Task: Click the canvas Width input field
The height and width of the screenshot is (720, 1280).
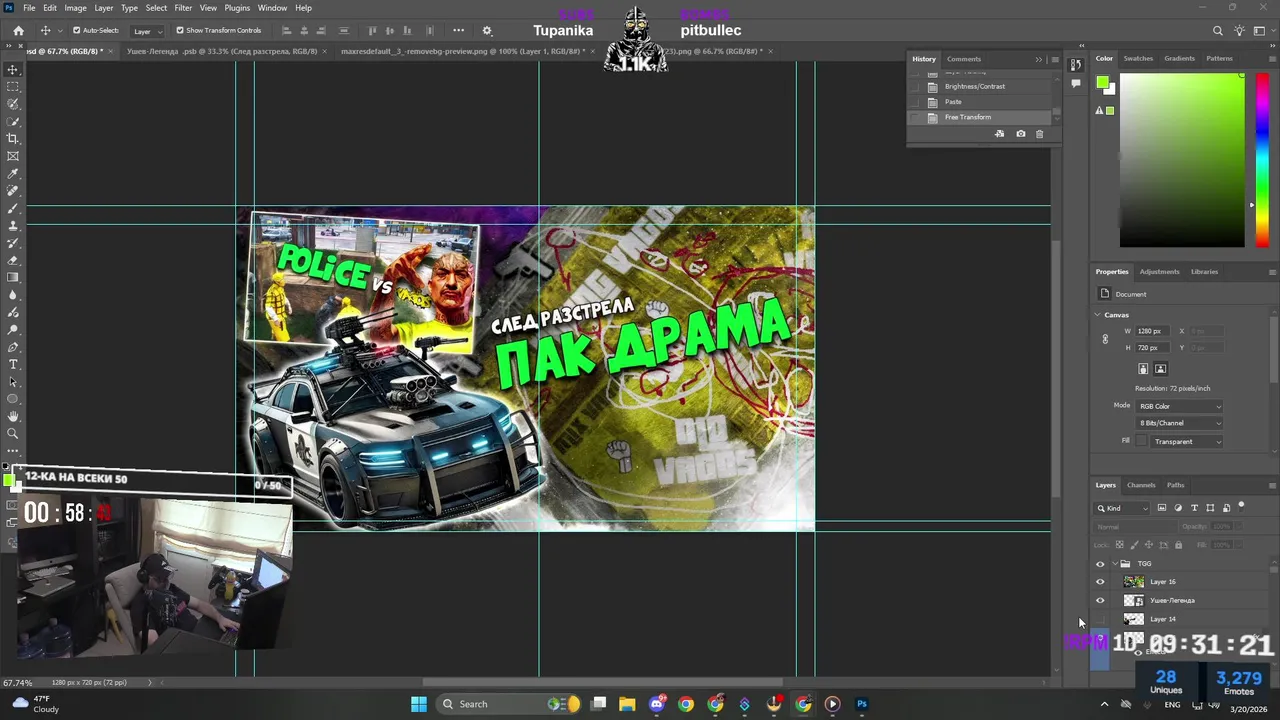Action: [1154, 331]
